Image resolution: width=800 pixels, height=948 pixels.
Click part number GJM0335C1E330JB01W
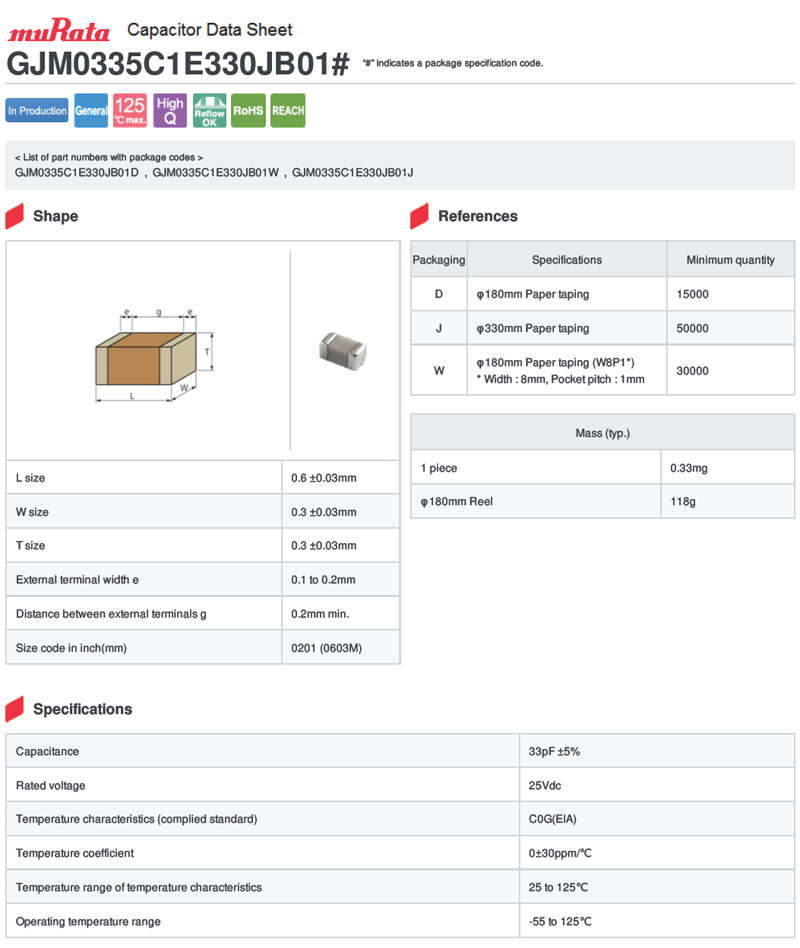tap(215, 173)
